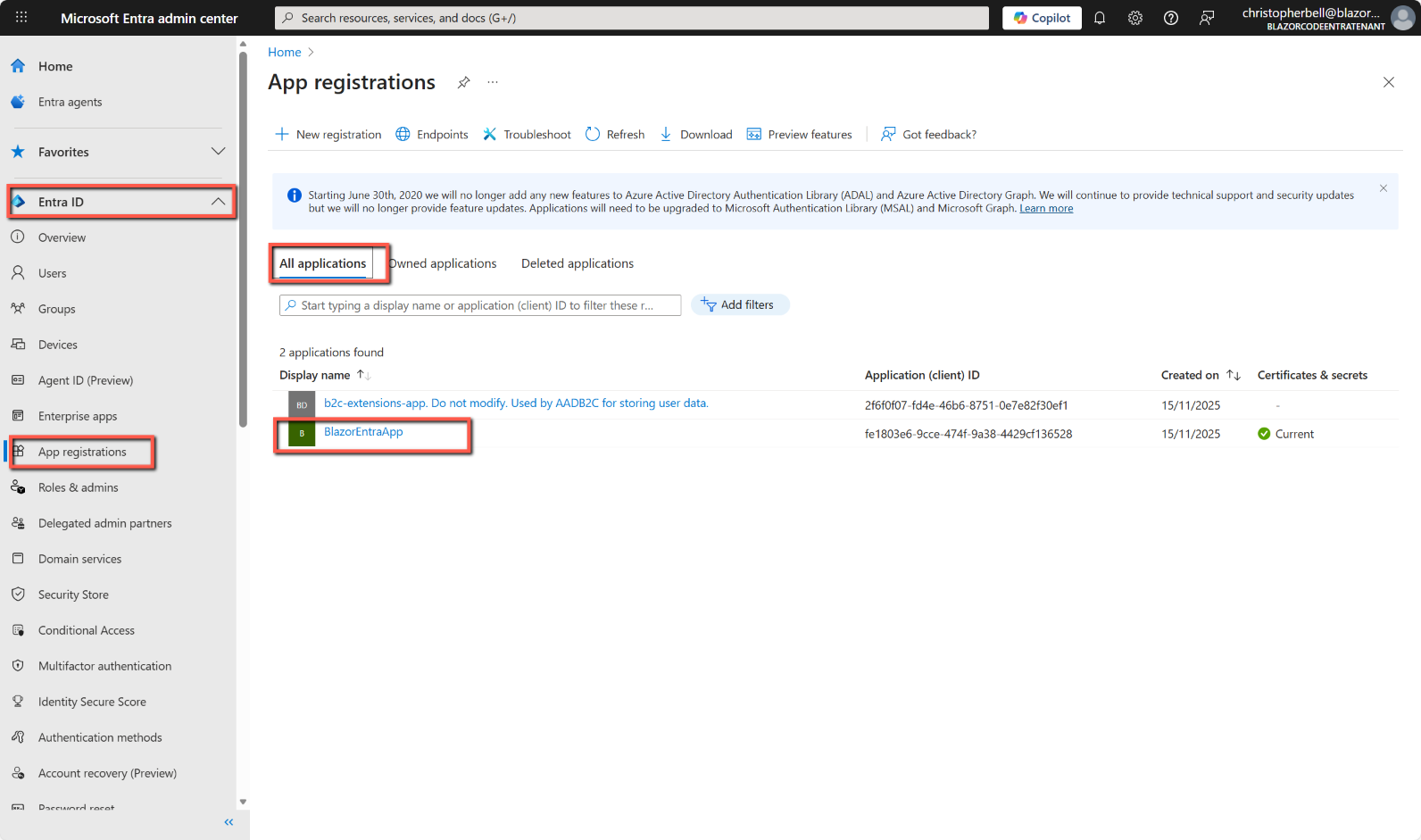Collapse the left navigation pane
Viewport: 1421px width, 840px height.
[x=229, y=822]
